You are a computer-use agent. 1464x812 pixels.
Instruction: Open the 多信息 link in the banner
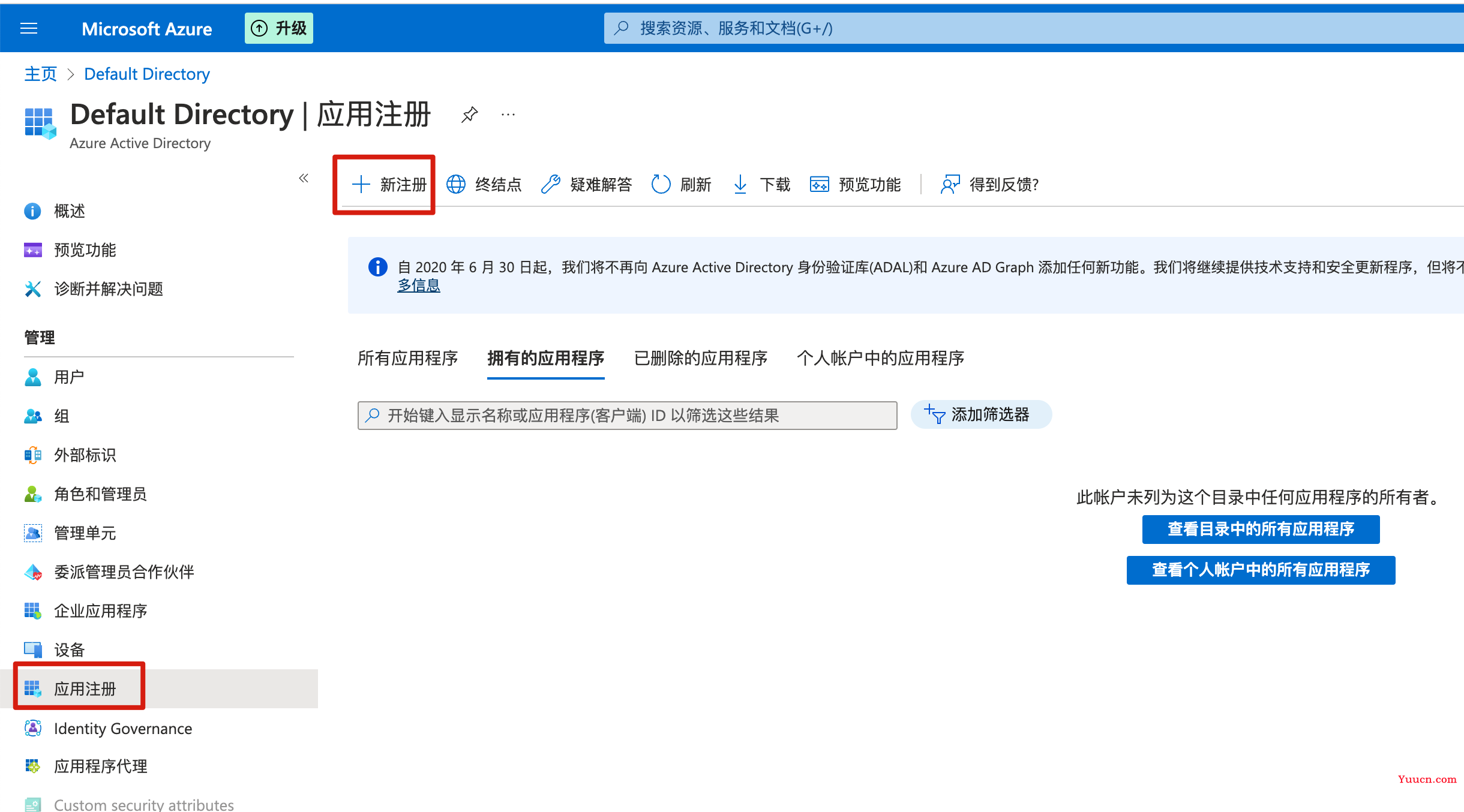click(419, 285)
